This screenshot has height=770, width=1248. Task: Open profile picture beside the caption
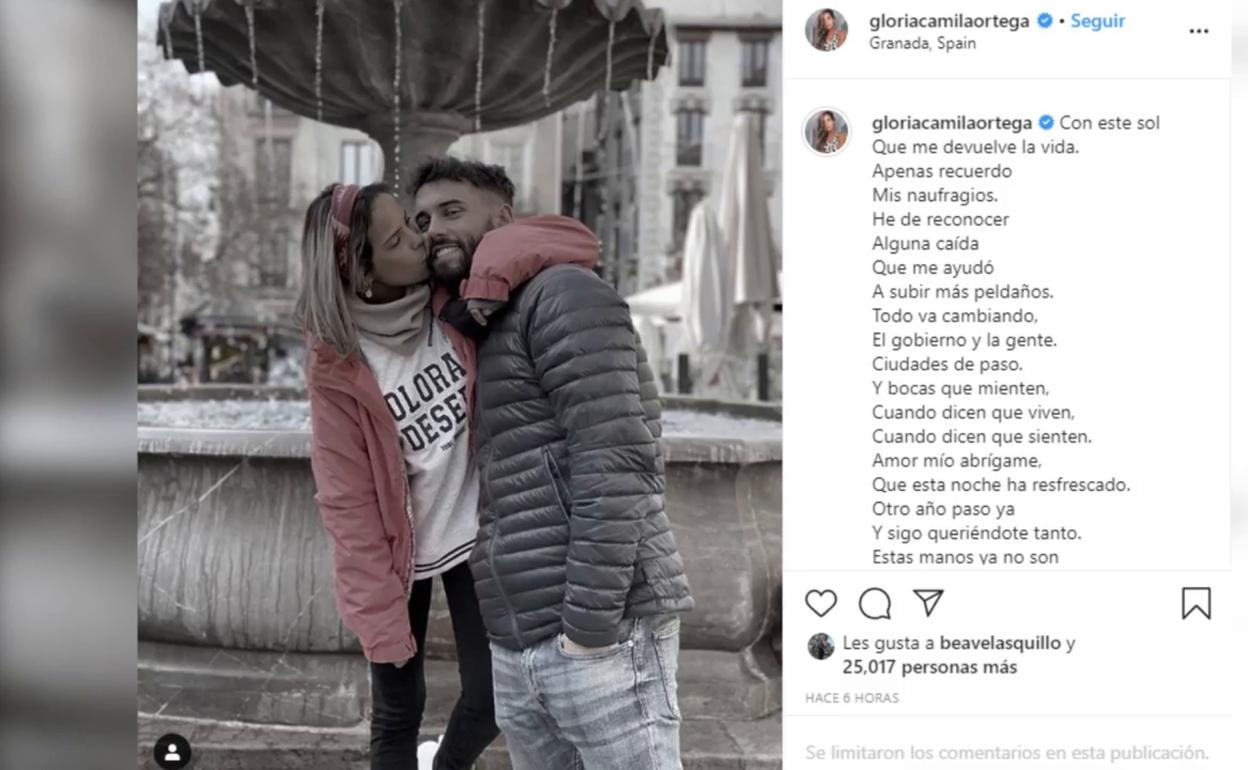827,132
